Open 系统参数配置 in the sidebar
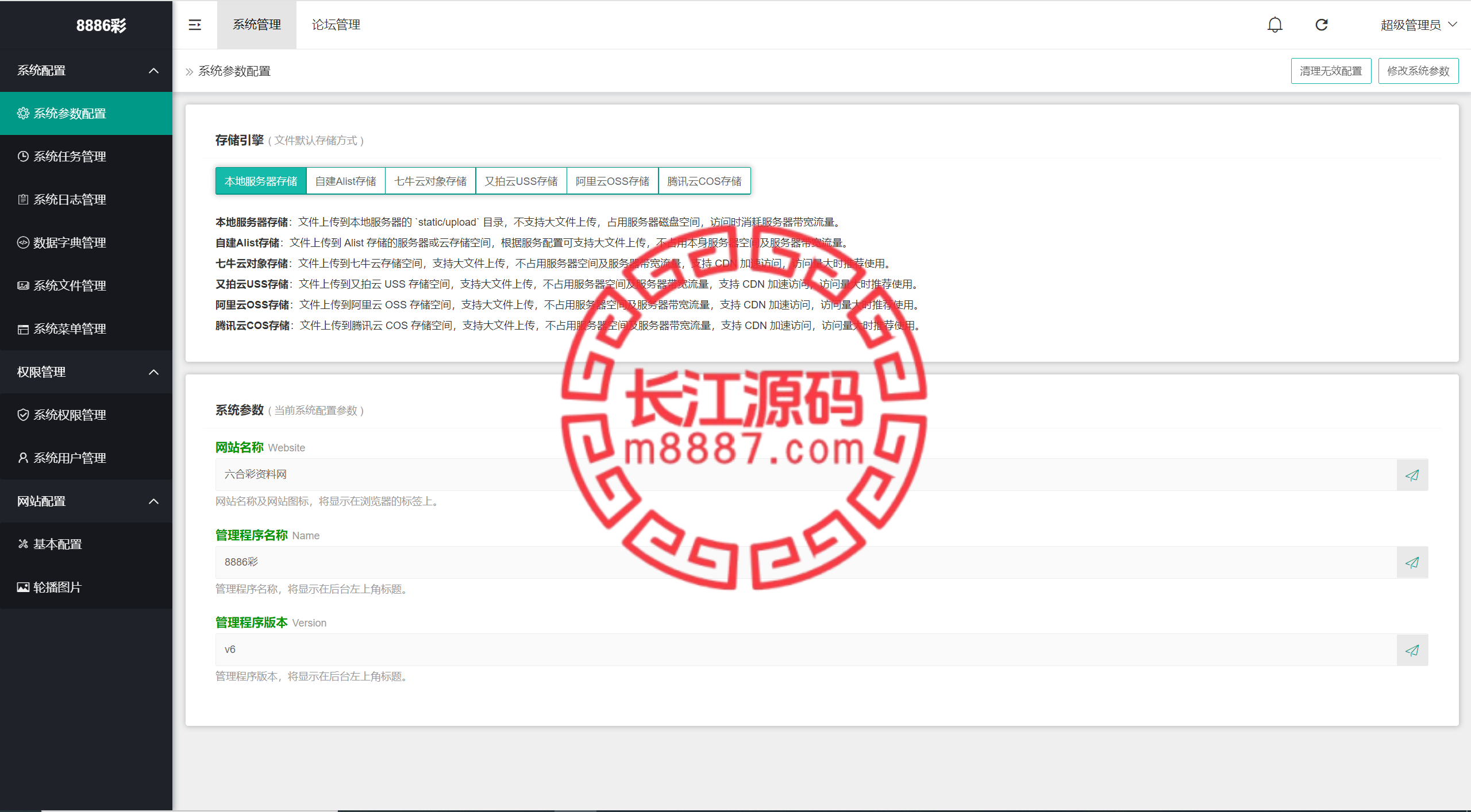1471x812 pixels. tap(86, 113)
